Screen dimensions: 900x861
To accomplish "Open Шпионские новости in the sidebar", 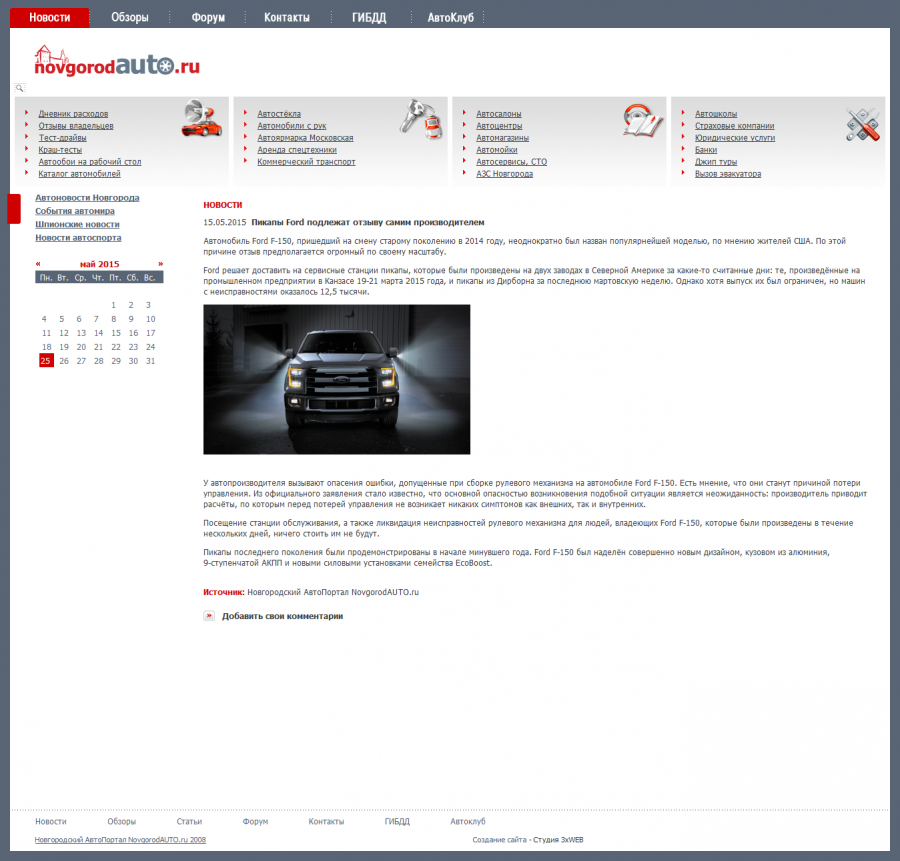I will point(77,225).
